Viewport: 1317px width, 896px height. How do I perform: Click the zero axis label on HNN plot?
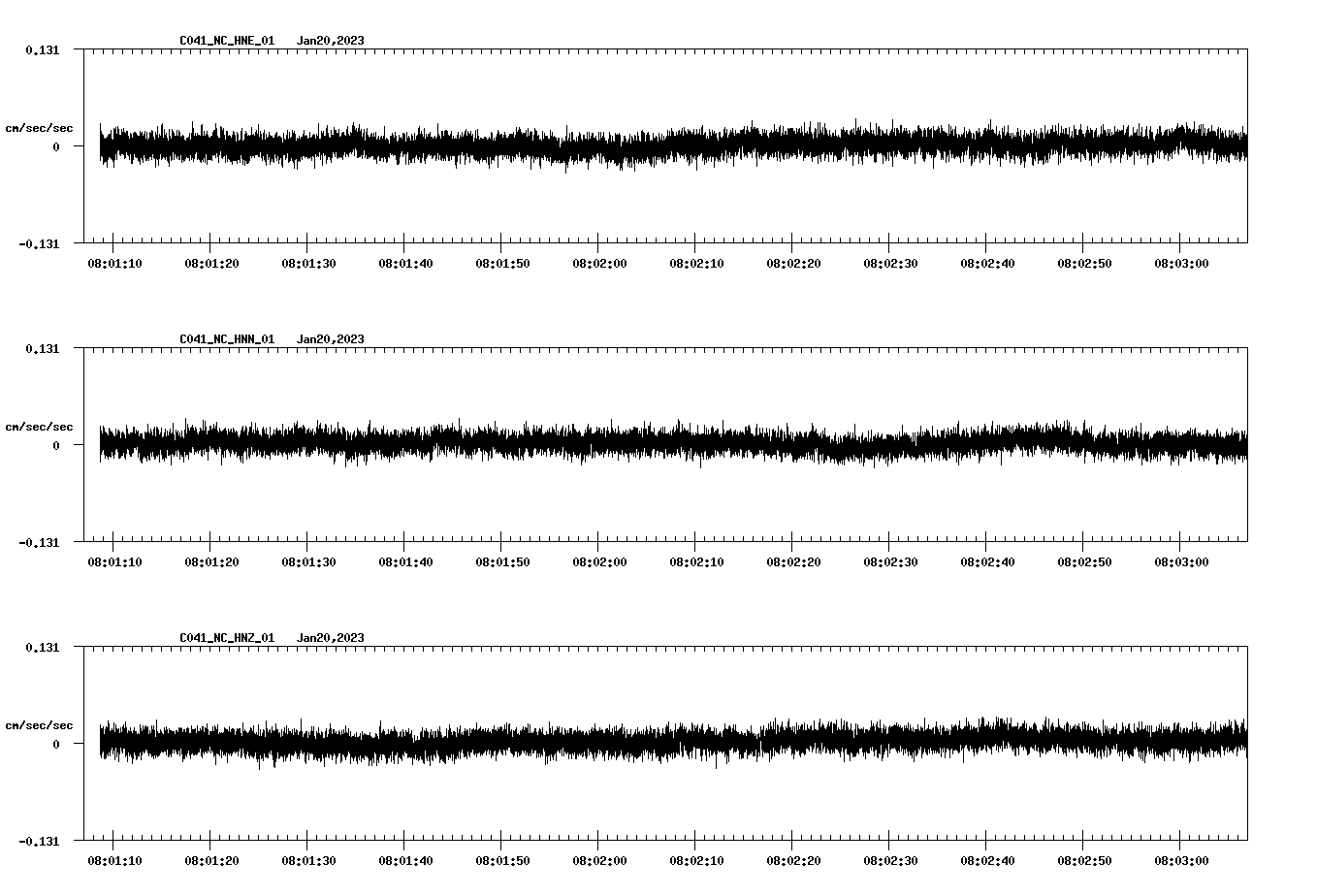56,446
